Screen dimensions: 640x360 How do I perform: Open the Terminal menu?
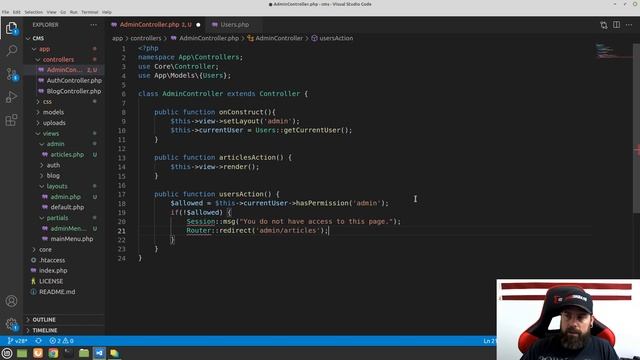tap(90, 12)
